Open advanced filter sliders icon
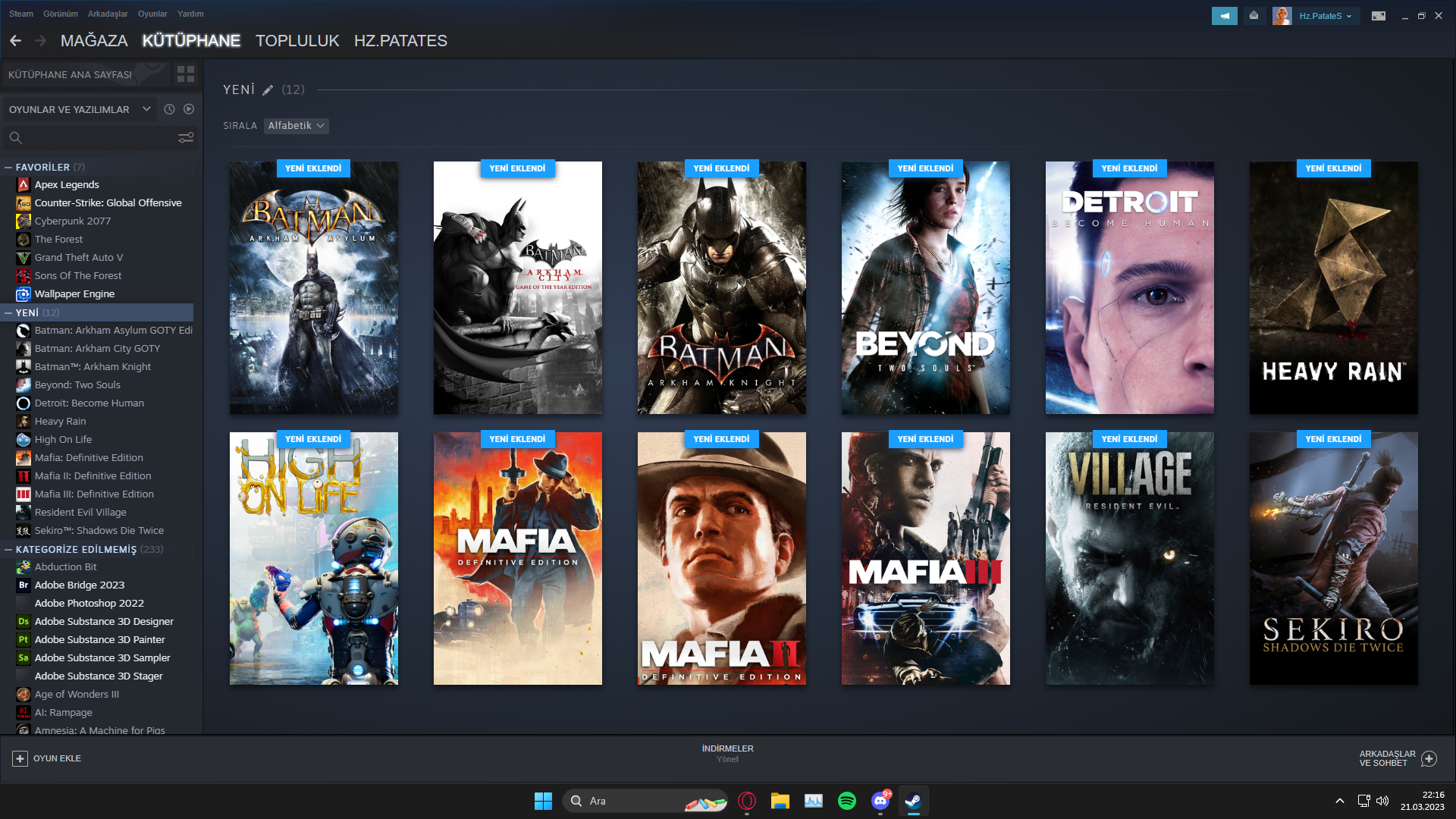Viewport: 1456px width, 819px height. point(186,137)
